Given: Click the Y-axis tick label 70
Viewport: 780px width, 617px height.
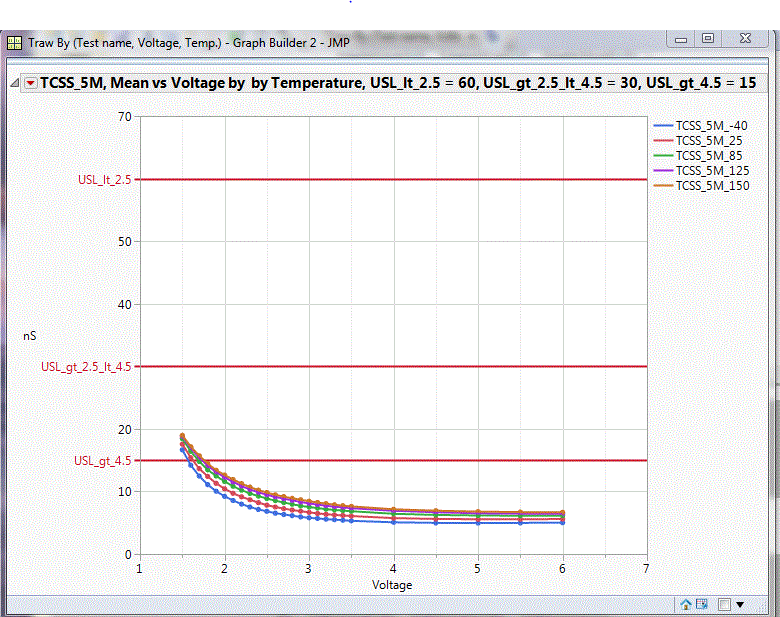Looking at the screenshot, I should coord(125,117).
